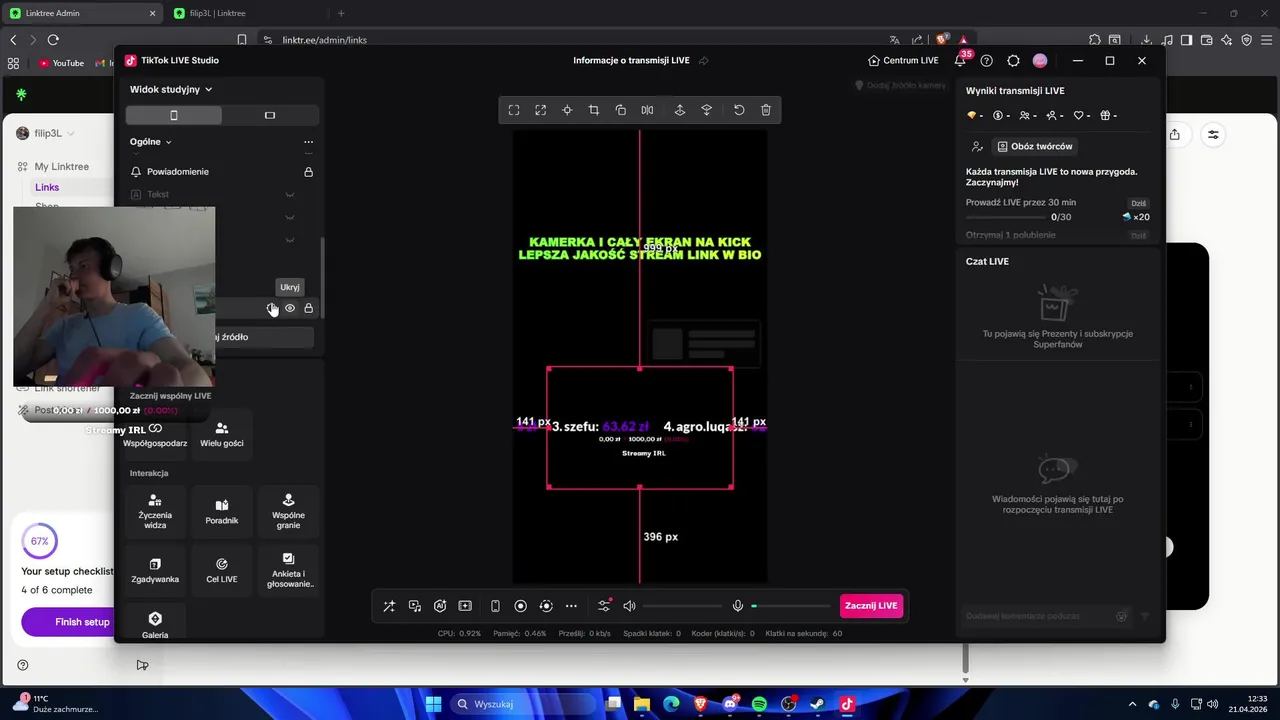Screen dimensions: 1280x720
Task: Switch to portrait phone layout tab
Action: coord(174,115)
